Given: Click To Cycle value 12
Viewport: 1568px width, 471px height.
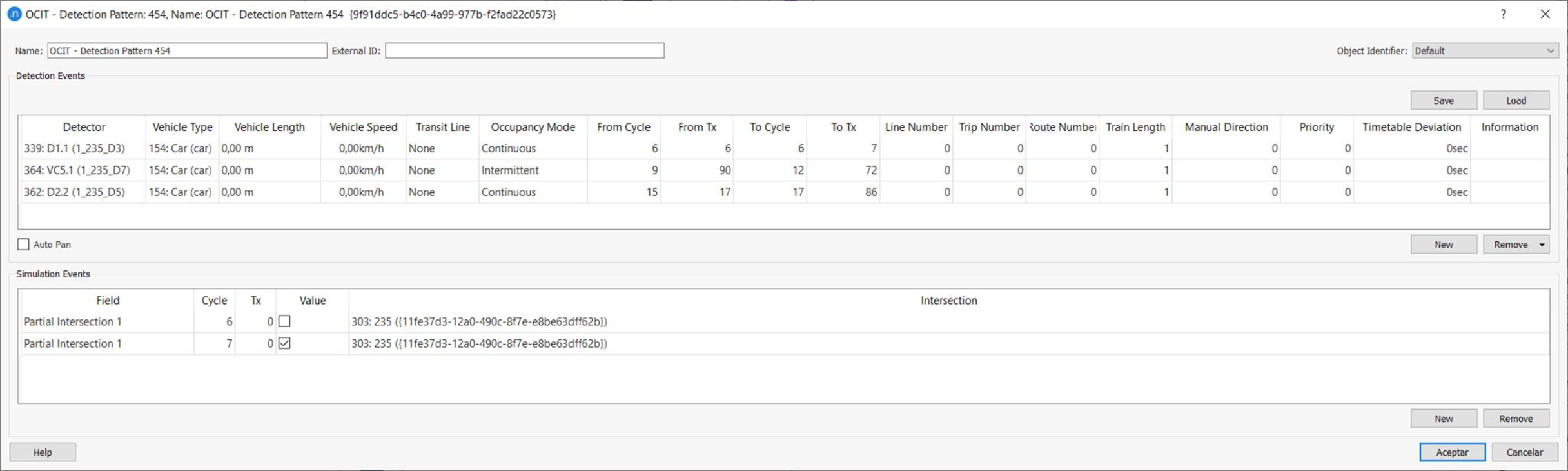Looking at the screenshot, I should coord(770,170).
